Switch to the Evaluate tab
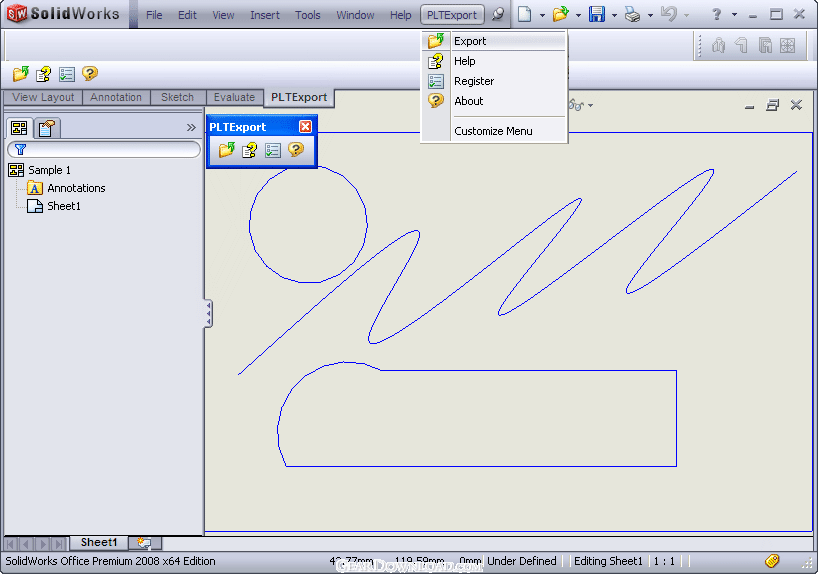Viewport: 818px width, 574px height. (x=234, y=98)
